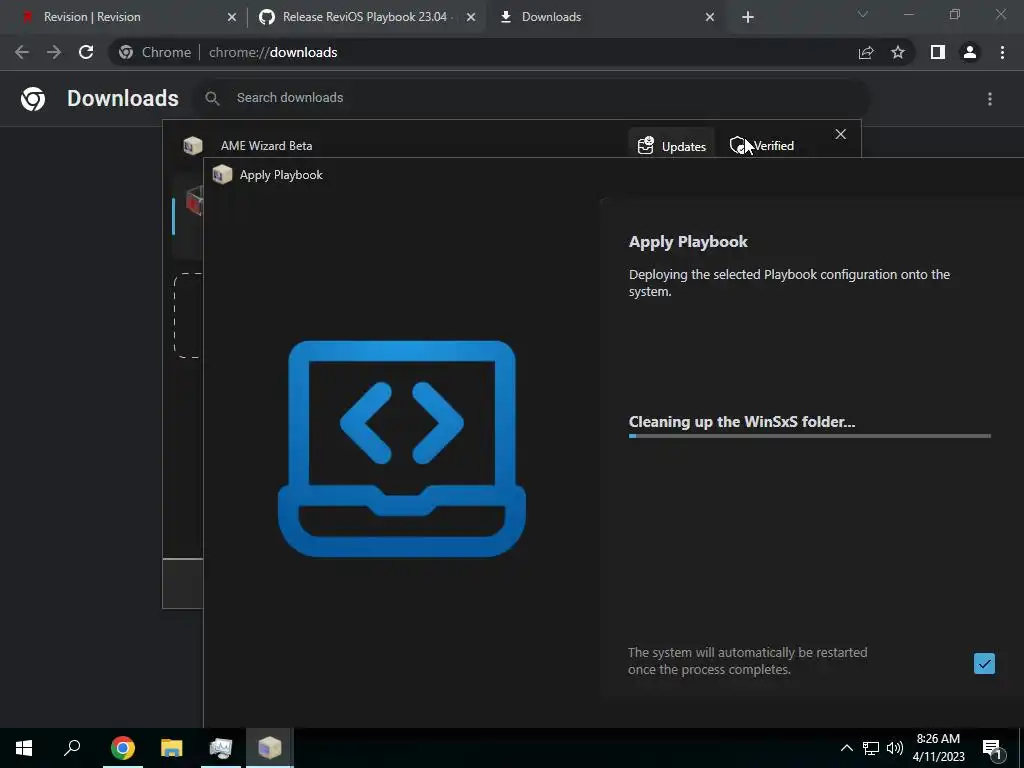Click the "Cleaning up the WinSxS folder..." status
The height and width of the screenshot is (768, 1024).
tap(742, 422)
